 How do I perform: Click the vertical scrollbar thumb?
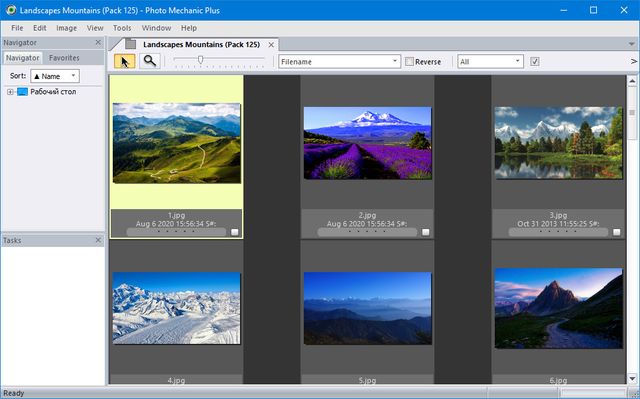coord(632,113)
